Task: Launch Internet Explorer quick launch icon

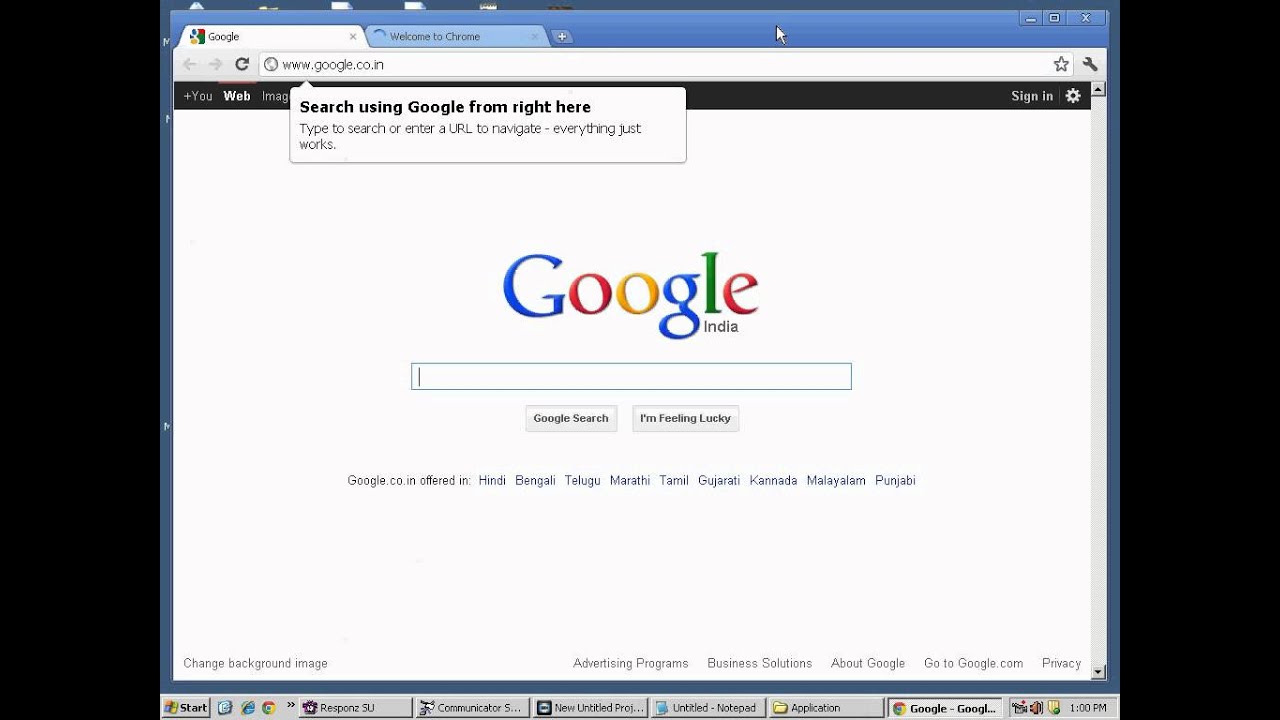Action: tap(247, 707)
